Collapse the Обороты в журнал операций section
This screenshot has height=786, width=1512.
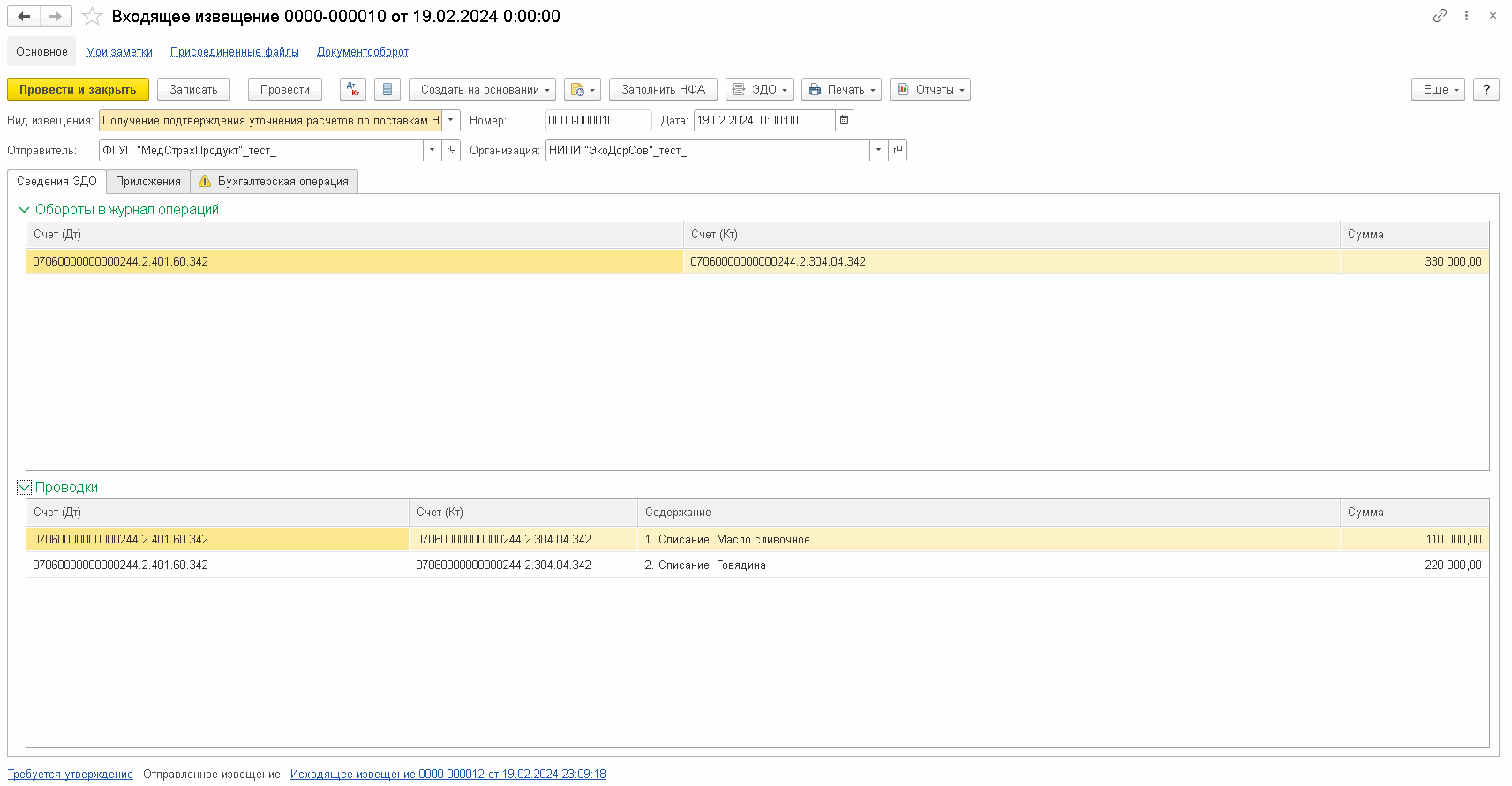coord(24,210)
